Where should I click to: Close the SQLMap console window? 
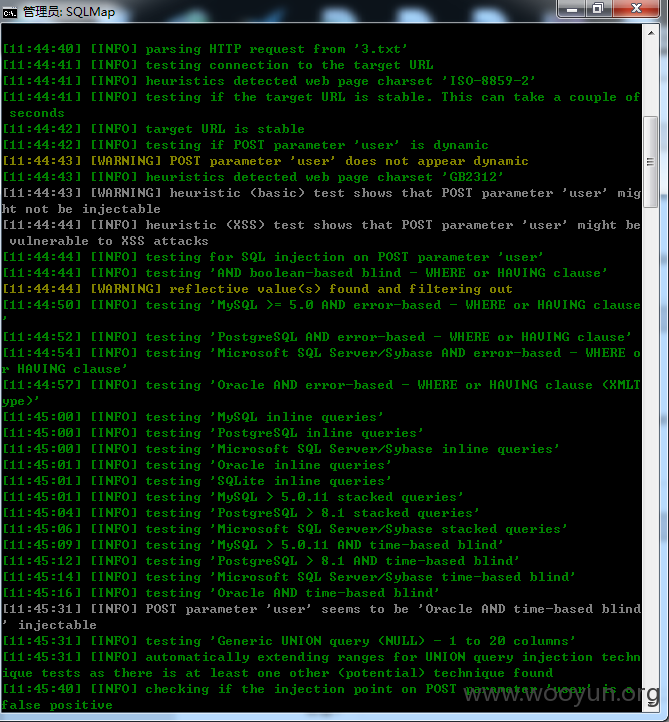pyautogui.click(x=636, y=9)
